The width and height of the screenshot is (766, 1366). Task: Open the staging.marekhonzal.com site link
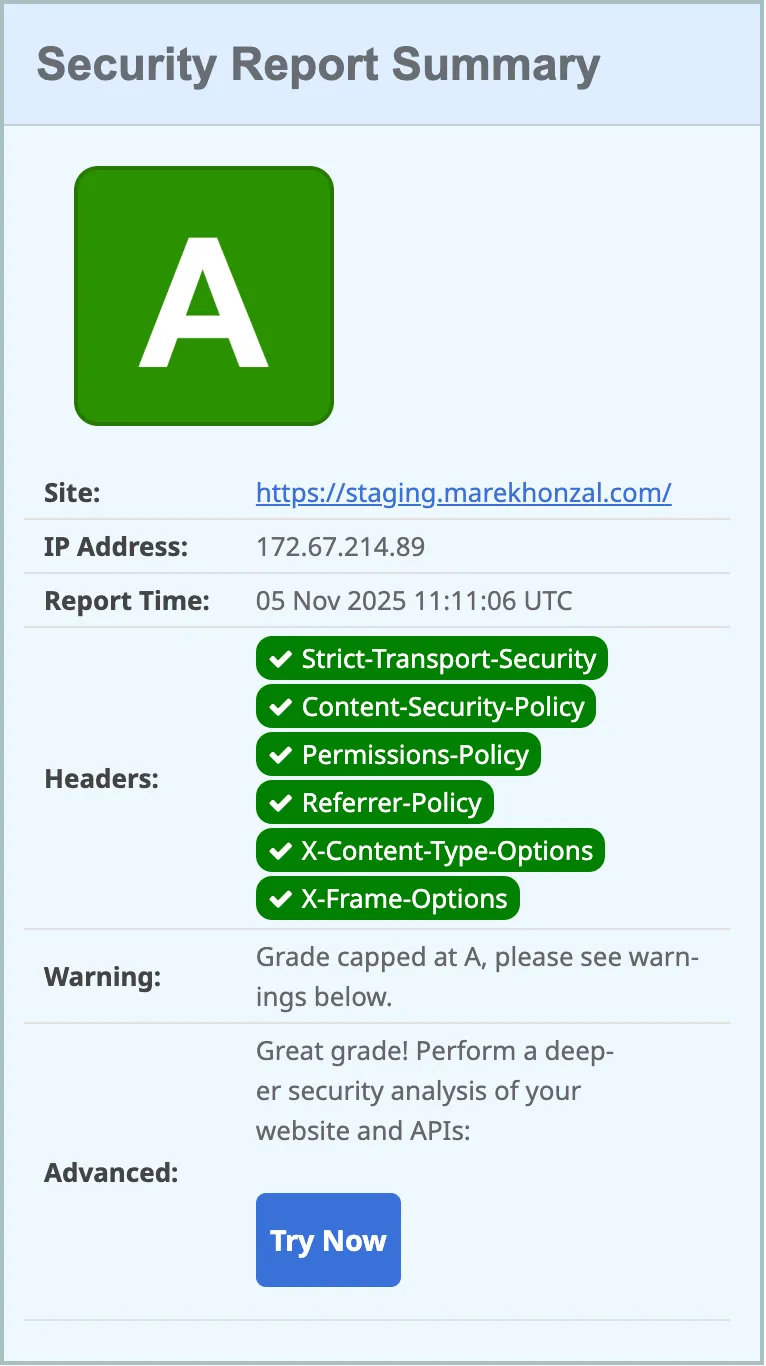click(x=463, y=493)
